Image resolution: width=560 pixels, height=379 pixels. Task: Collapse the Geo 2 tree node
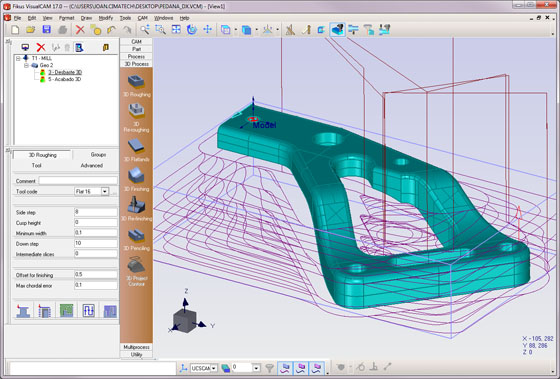[x=26, y=65]
